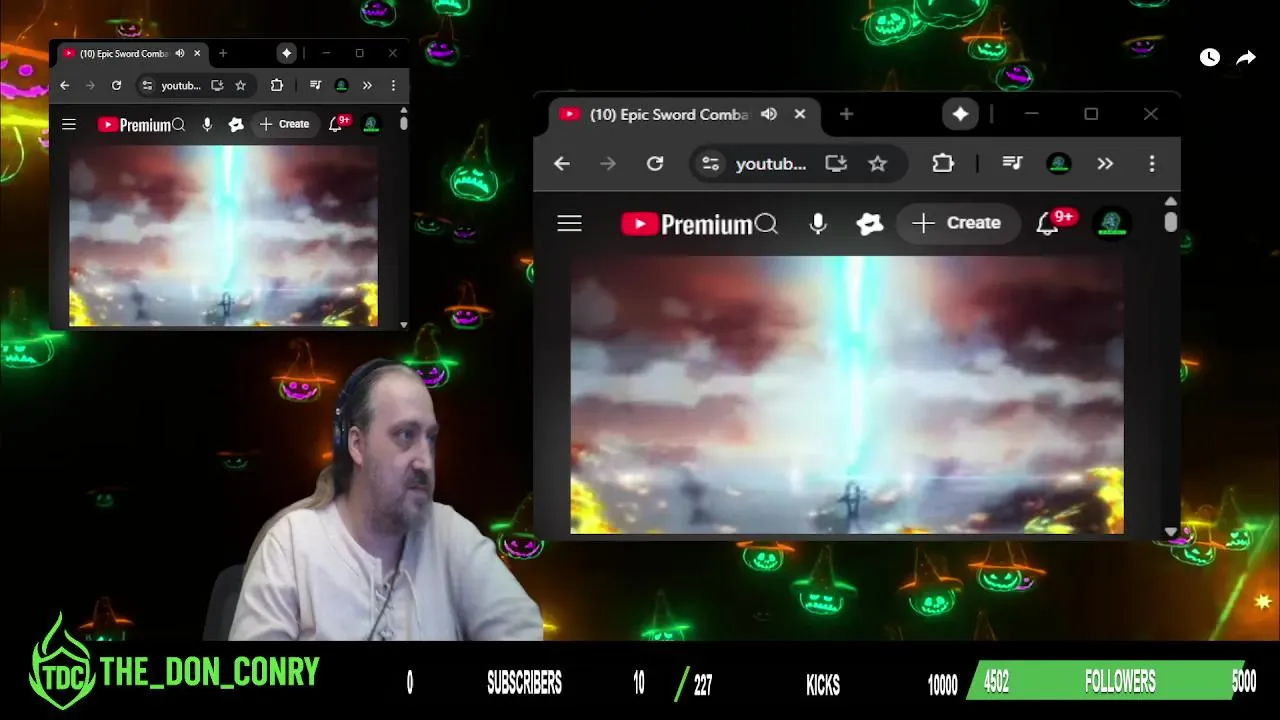Mute the Epic Sword Combat tab in small window

click(180, 54)
